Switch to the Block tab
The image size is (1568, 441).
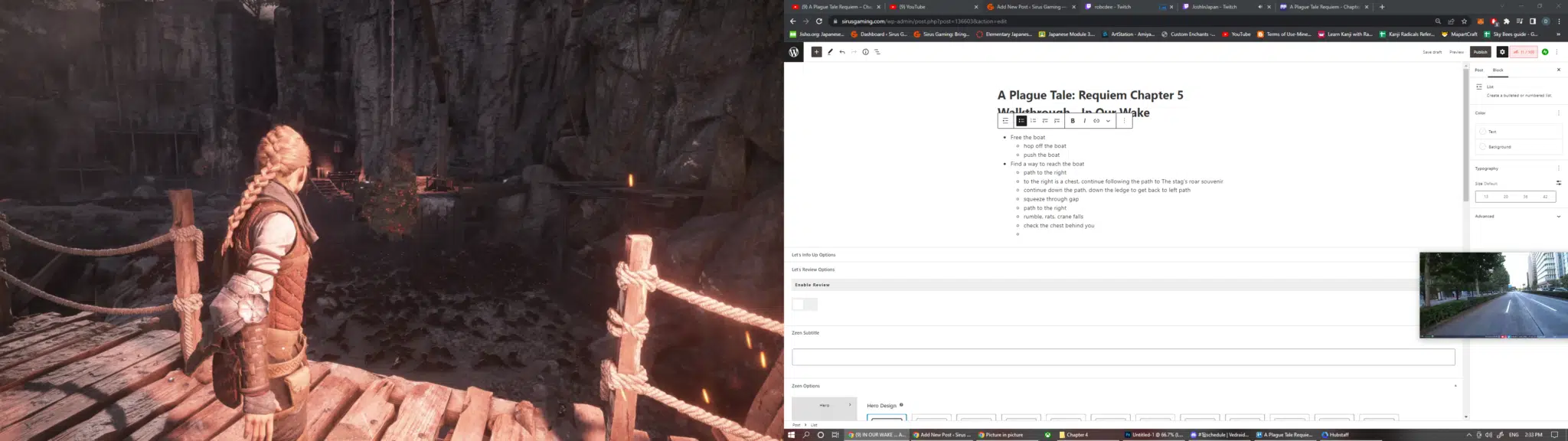(1498, 70)
